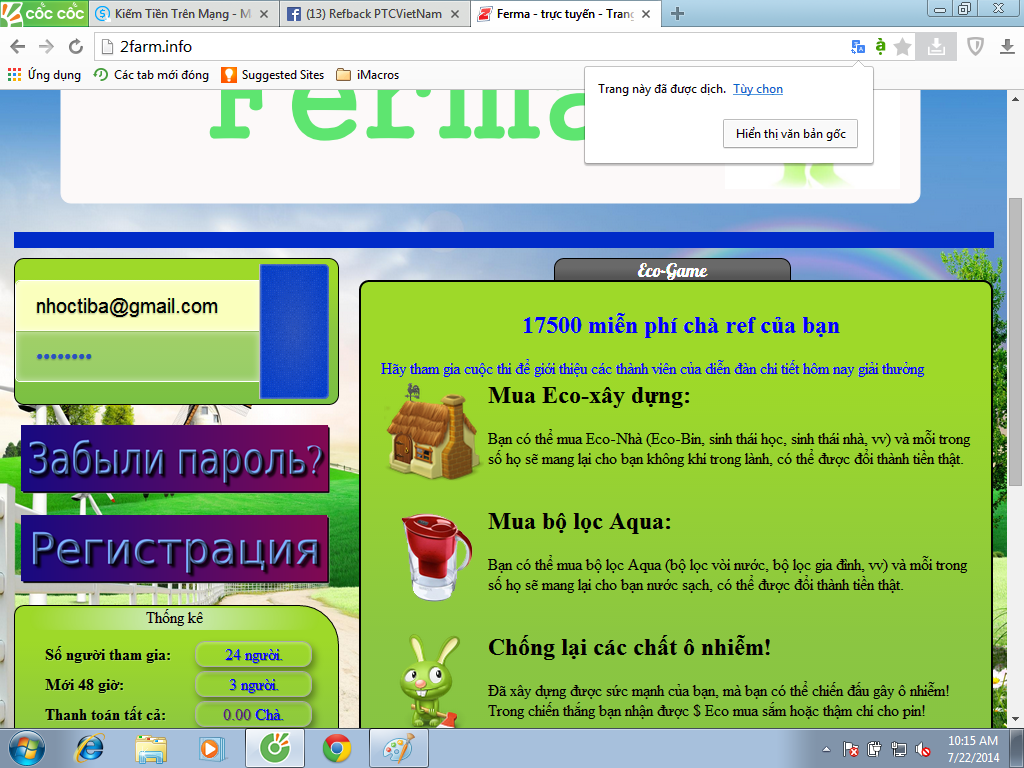Open the Windows Start menu orb
Image resolution: width=1024 pixels, height=768 pixels.
(27, 748)
